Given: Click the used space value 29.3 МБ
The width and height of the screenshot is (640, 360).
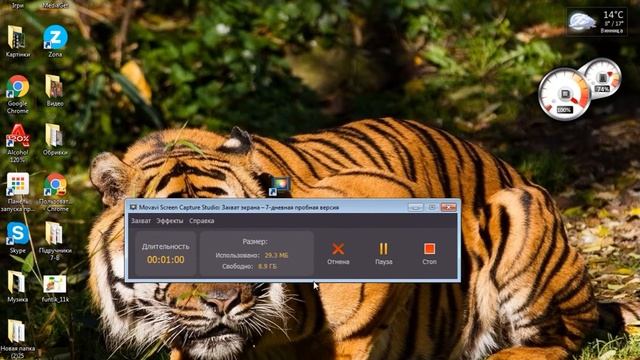Looking at the screenshot, I should tap(276, 256).
